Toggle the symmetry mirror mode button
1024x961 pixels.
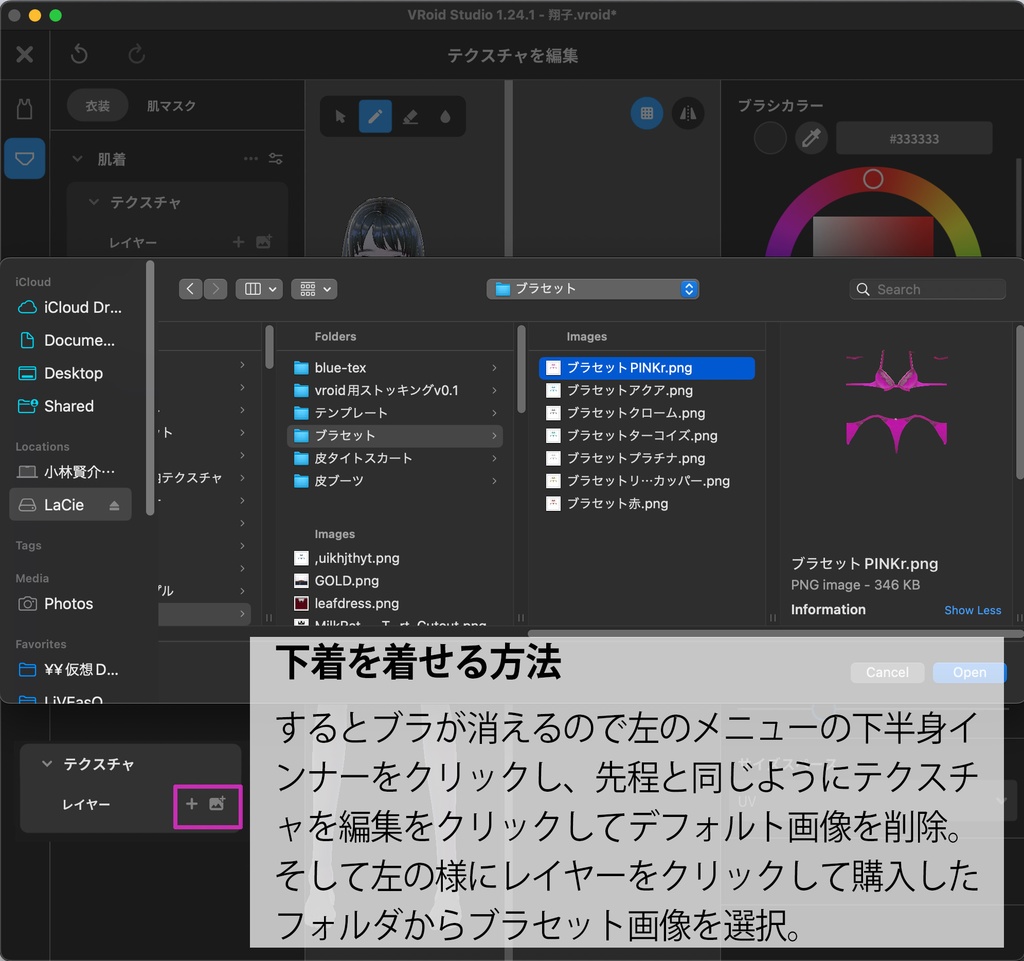coord(688,113)
